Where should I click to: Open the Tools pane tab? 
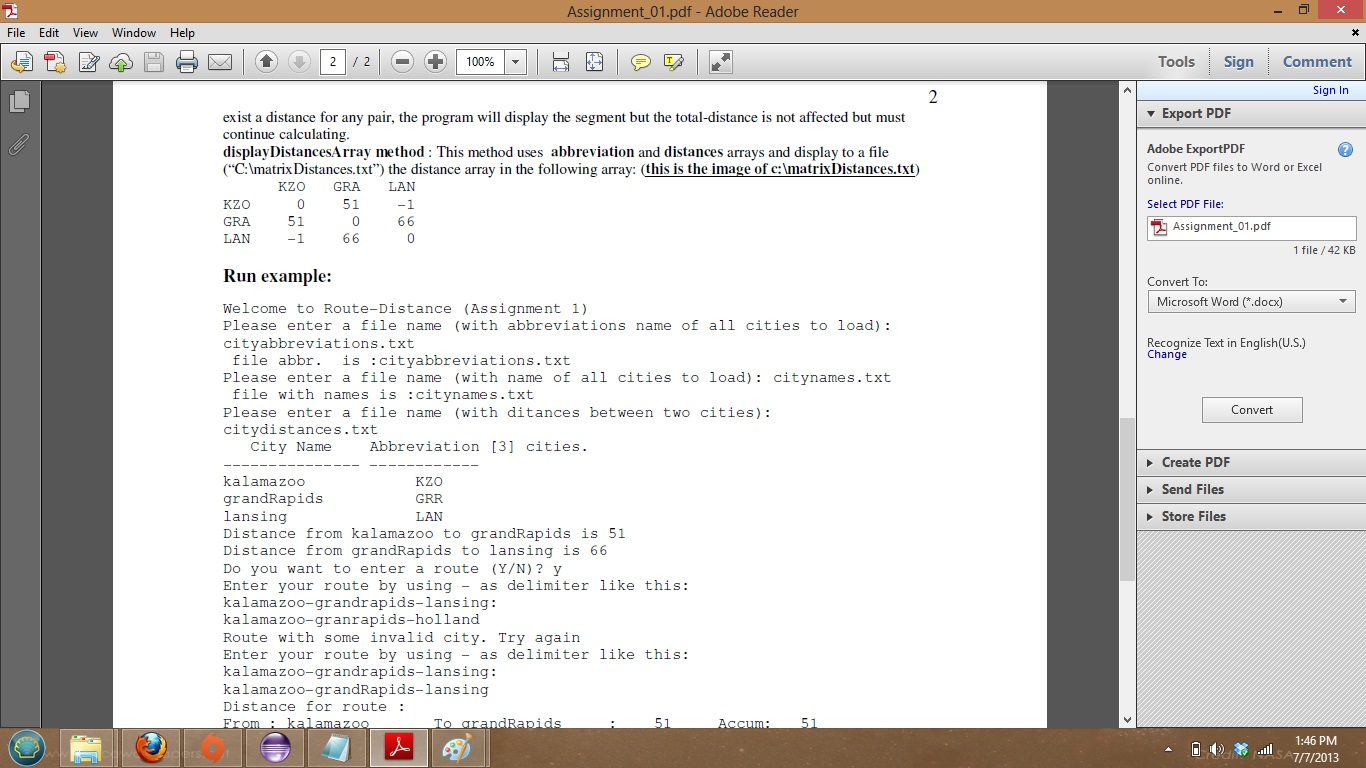[1176, 62]
